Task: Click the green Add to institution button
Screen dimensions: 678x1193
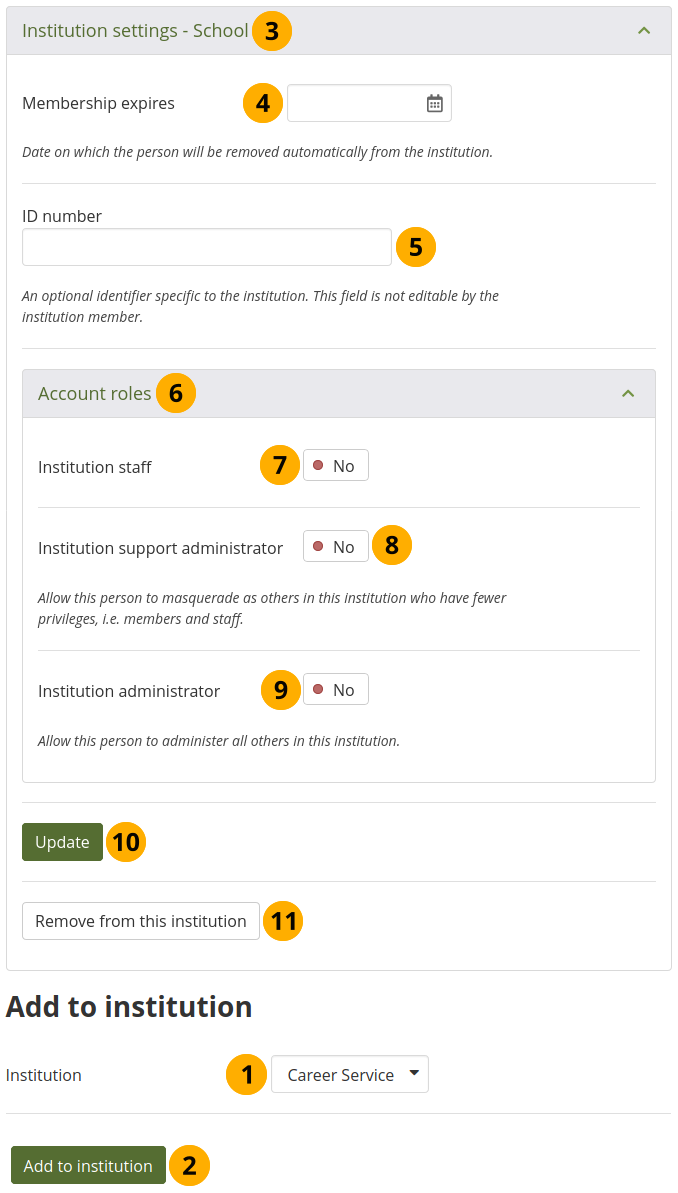Action: pos(88,1166)
